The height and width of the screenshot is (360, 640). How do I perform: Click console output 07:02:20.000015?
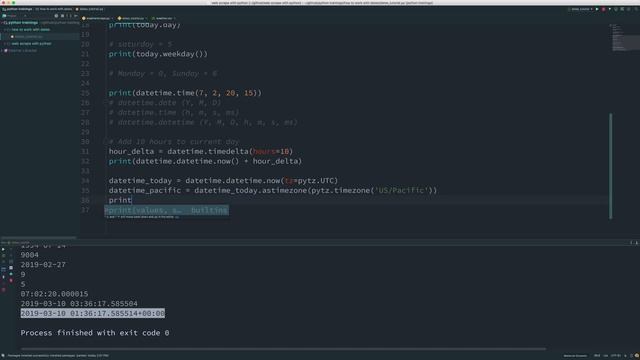click(54, 294)
